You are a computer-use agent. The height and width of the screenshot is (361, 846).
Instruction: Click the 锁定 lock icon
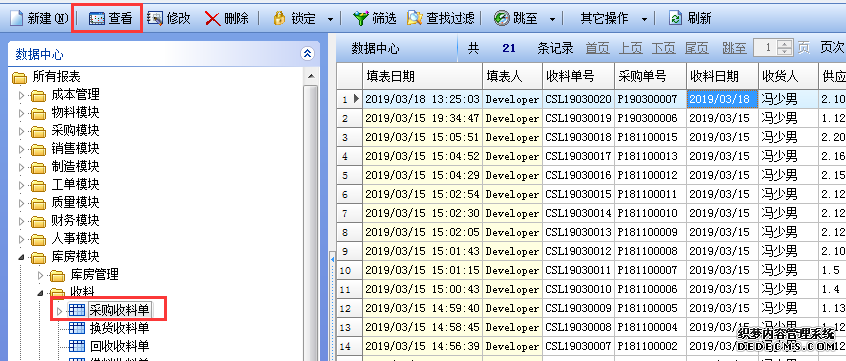[278, 18]
